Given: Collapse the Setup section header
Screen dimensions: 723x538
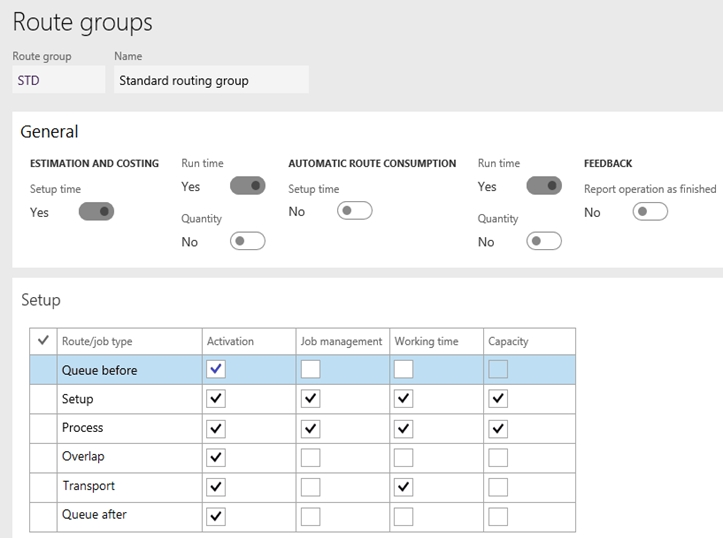Looking at the screenshot, I should pyautogui.click(x=41, y=300).
